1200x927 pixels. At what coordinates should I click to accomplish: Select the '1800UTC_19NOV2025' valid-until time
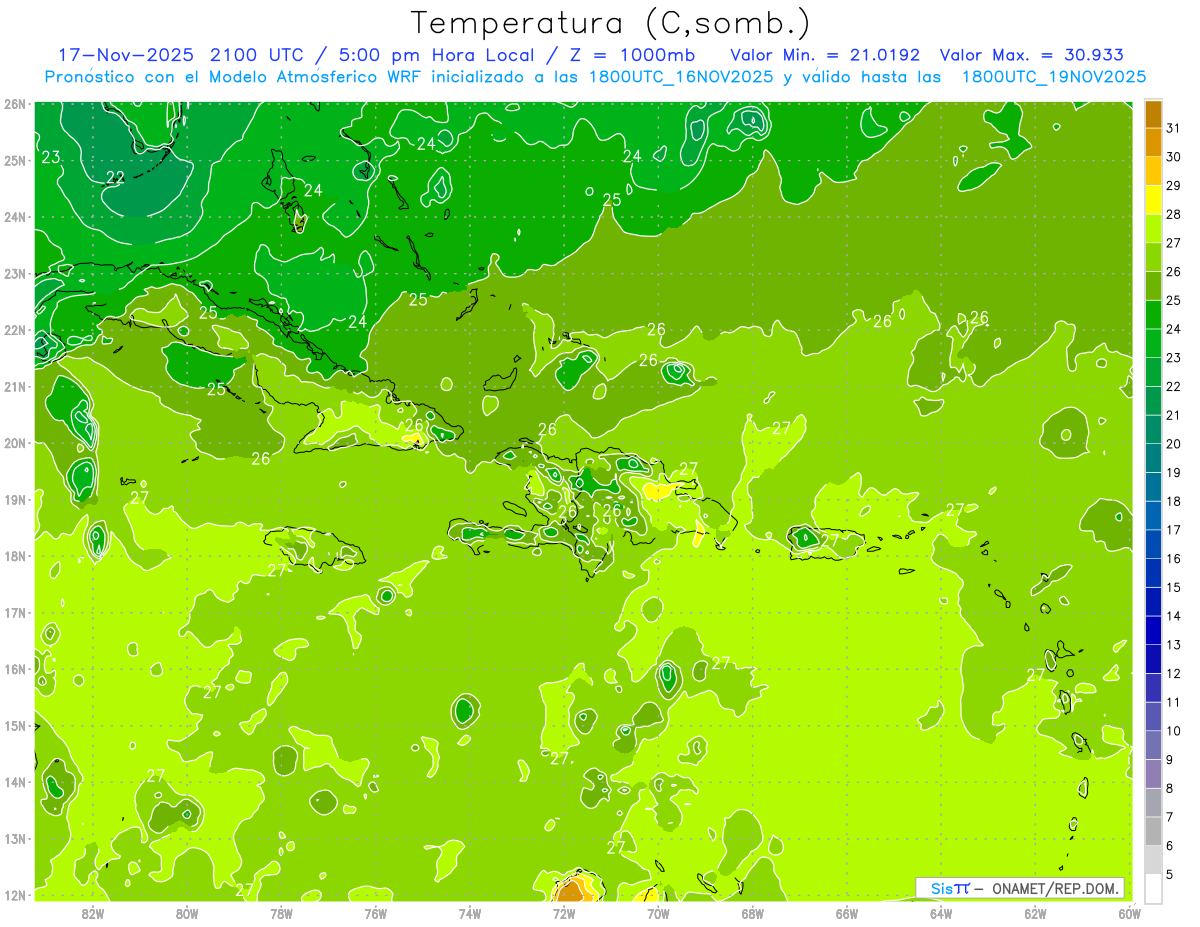1053,77
